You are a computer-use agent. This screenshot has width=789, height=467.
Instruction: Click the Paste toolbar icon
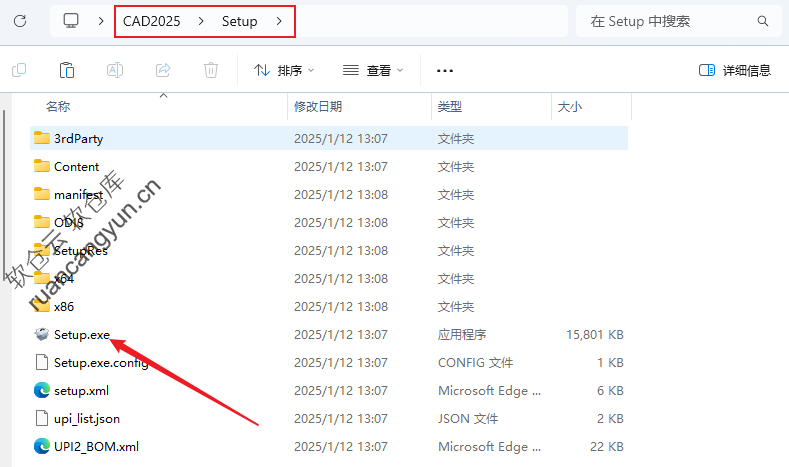point(67,70)
